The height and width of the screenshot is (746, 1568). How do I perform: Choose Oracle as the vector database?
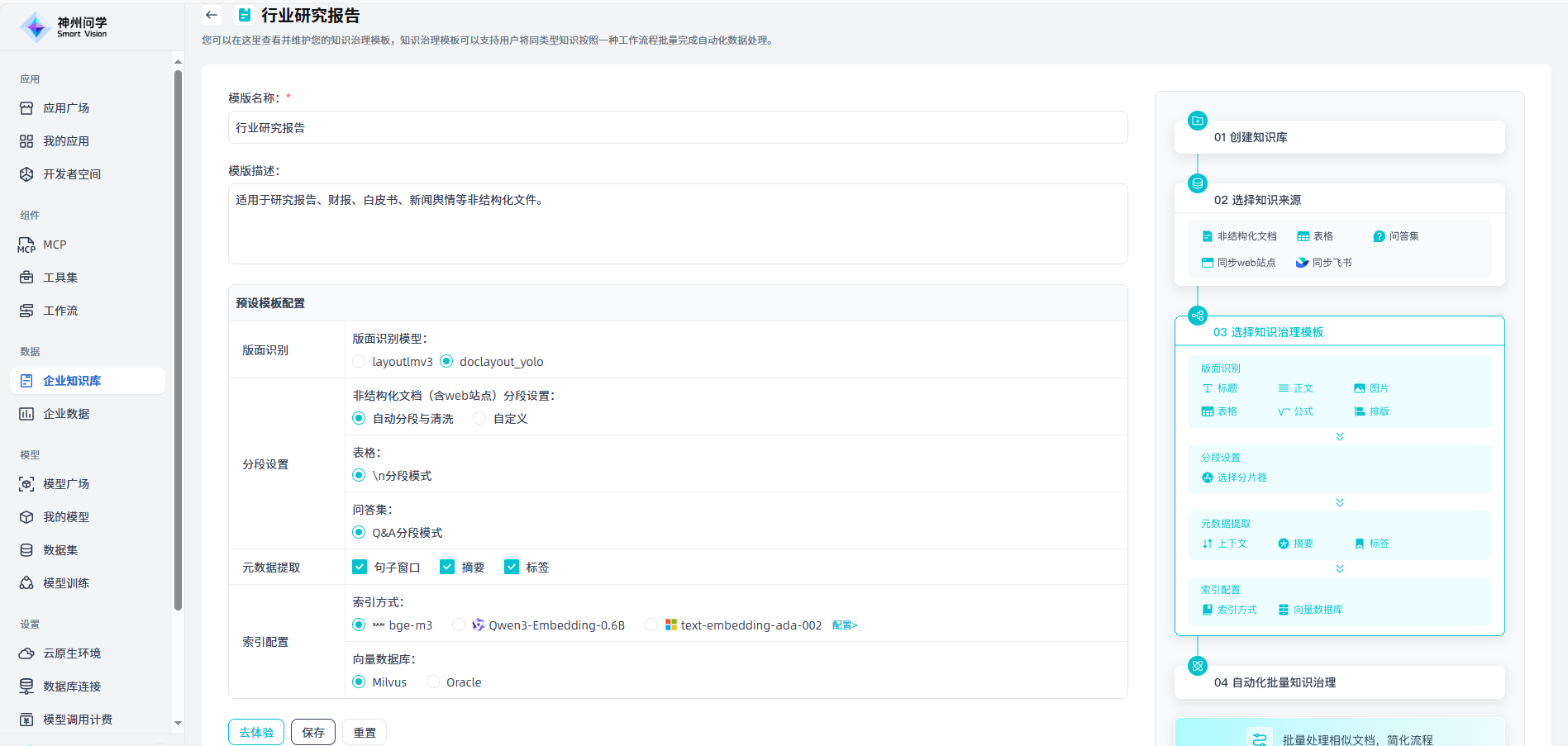click(433, 682)
